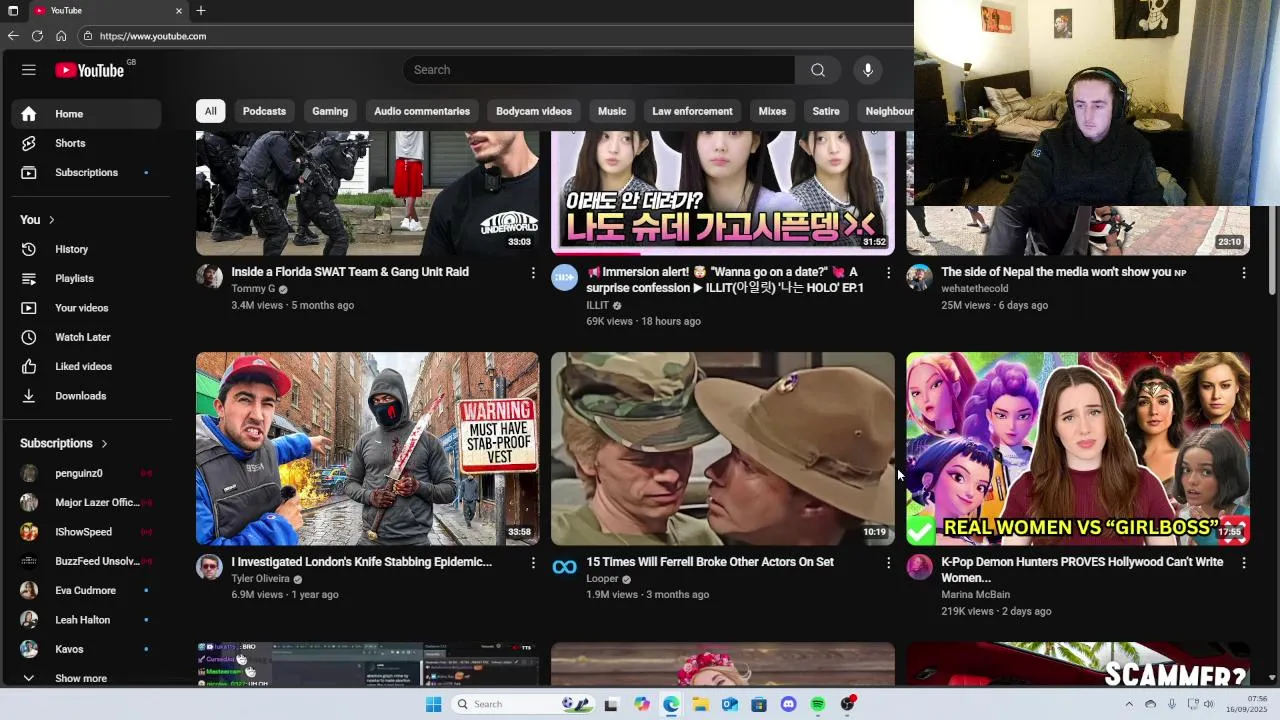Start voice search with microphone icon
The image size is (1280, 720).
point(868,70)
